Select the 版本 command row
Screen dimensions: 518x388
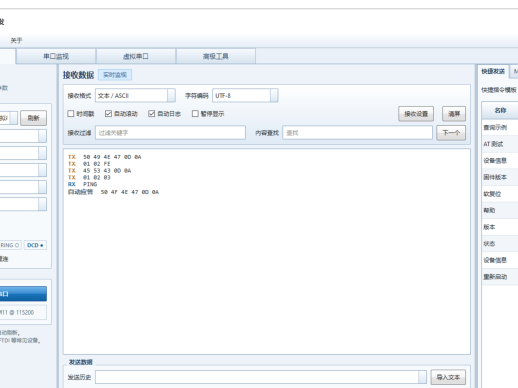pos(500,227)
